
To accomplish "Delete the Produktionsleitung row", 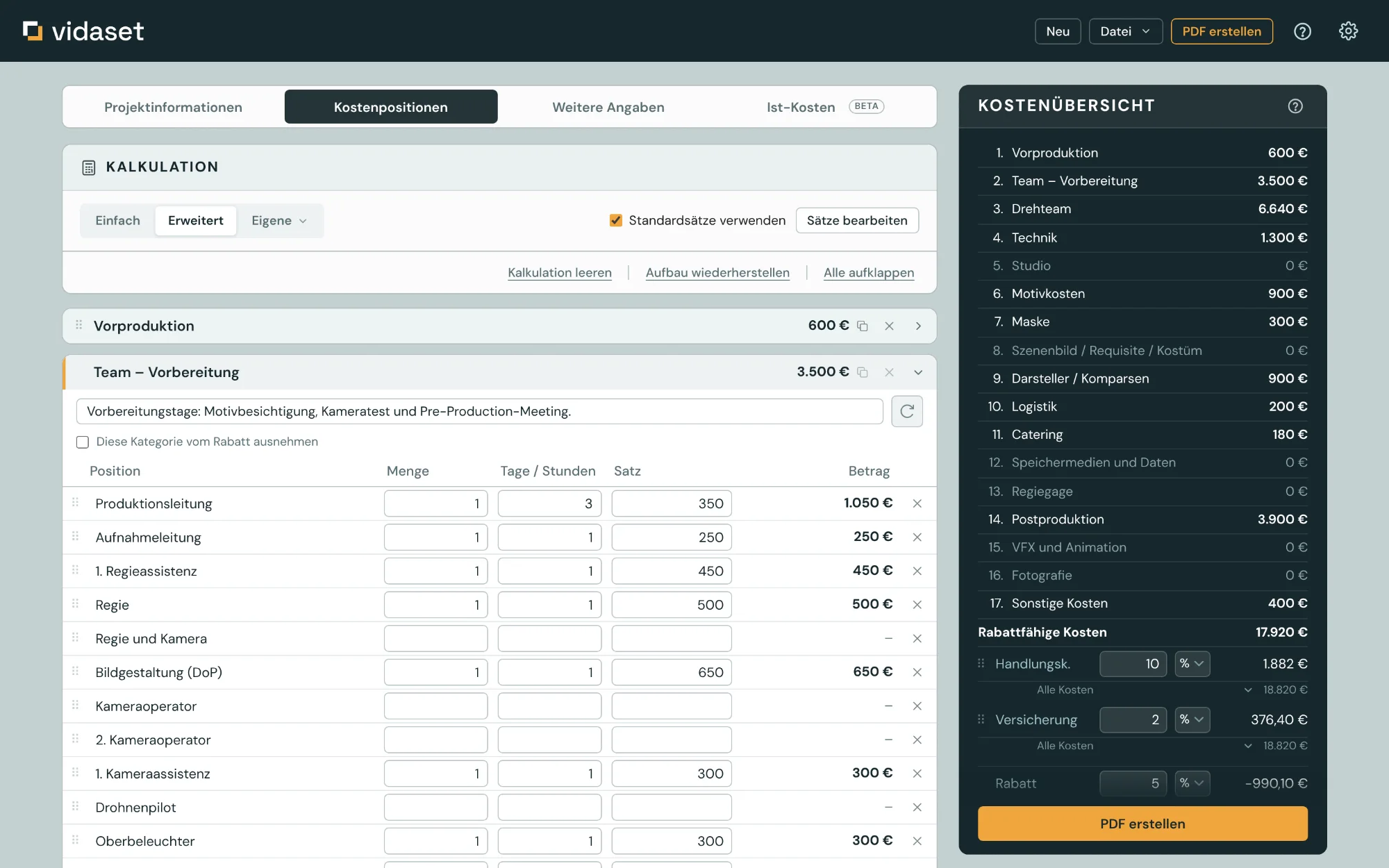I will [x=917, y=503].
